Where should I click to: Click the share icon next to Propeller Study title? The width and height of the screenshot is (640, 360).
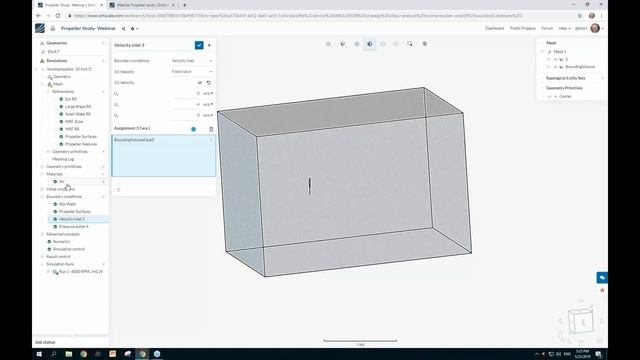(123, 29)
